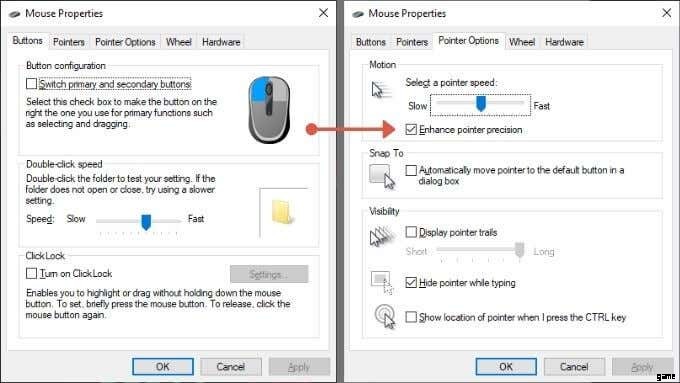
Task: Click the pointer trails icon under Visibility
Action: pos(382,236)
